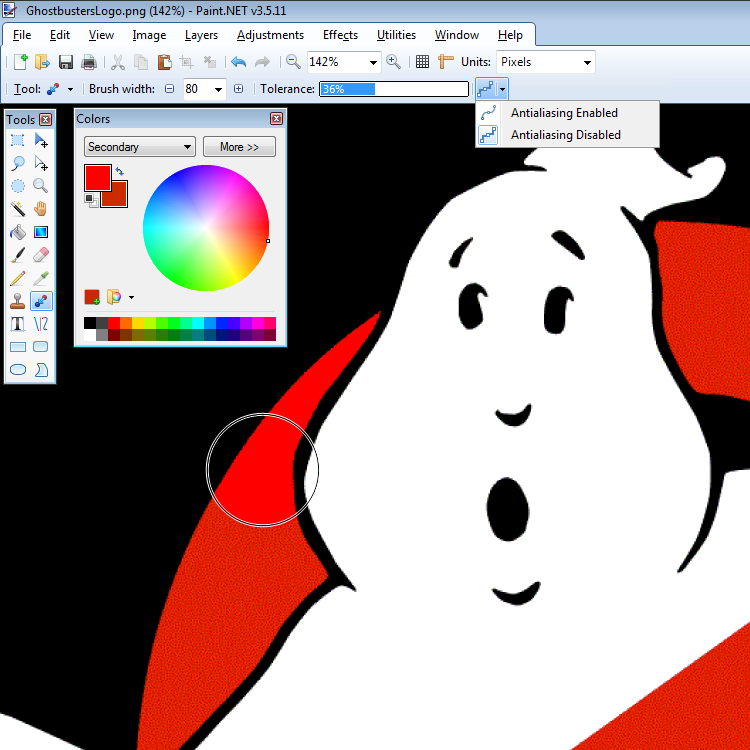
Task: Pick the Paintbrush tool
Action: click(x=18, y=254)
